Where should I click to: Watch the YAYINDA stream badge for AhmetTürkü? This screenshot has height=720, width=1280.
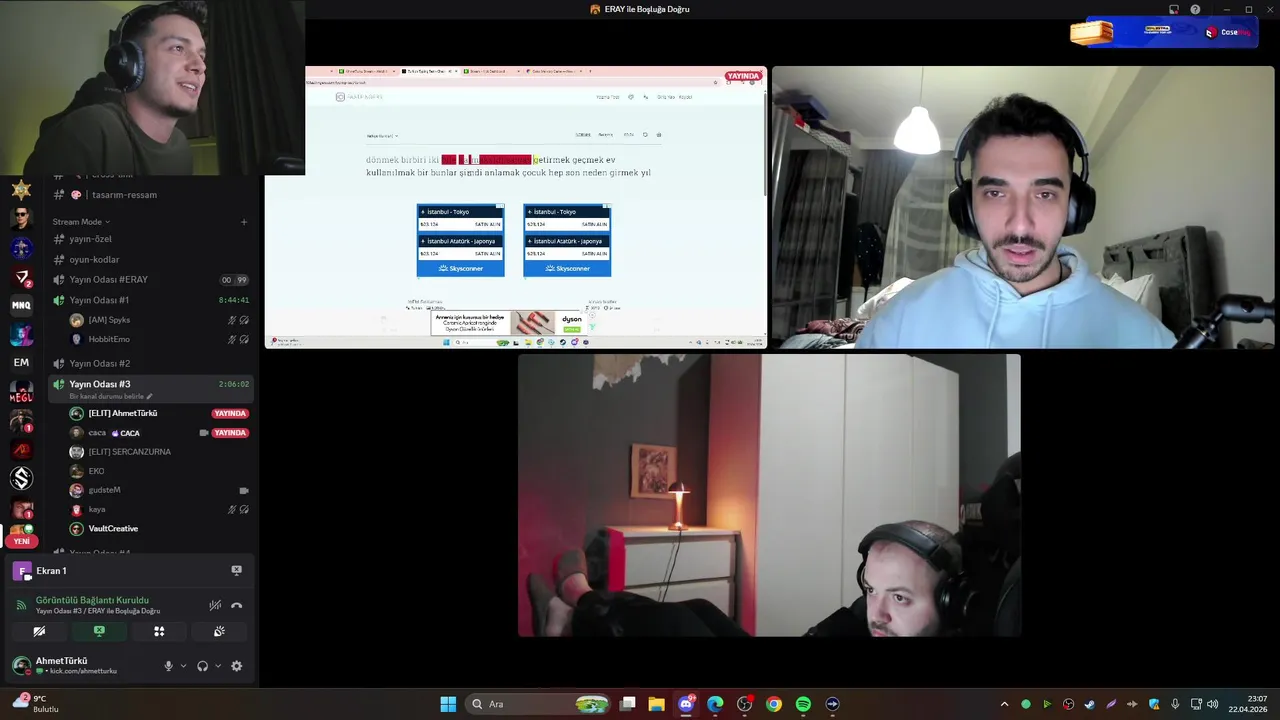(x=230, y=413)
